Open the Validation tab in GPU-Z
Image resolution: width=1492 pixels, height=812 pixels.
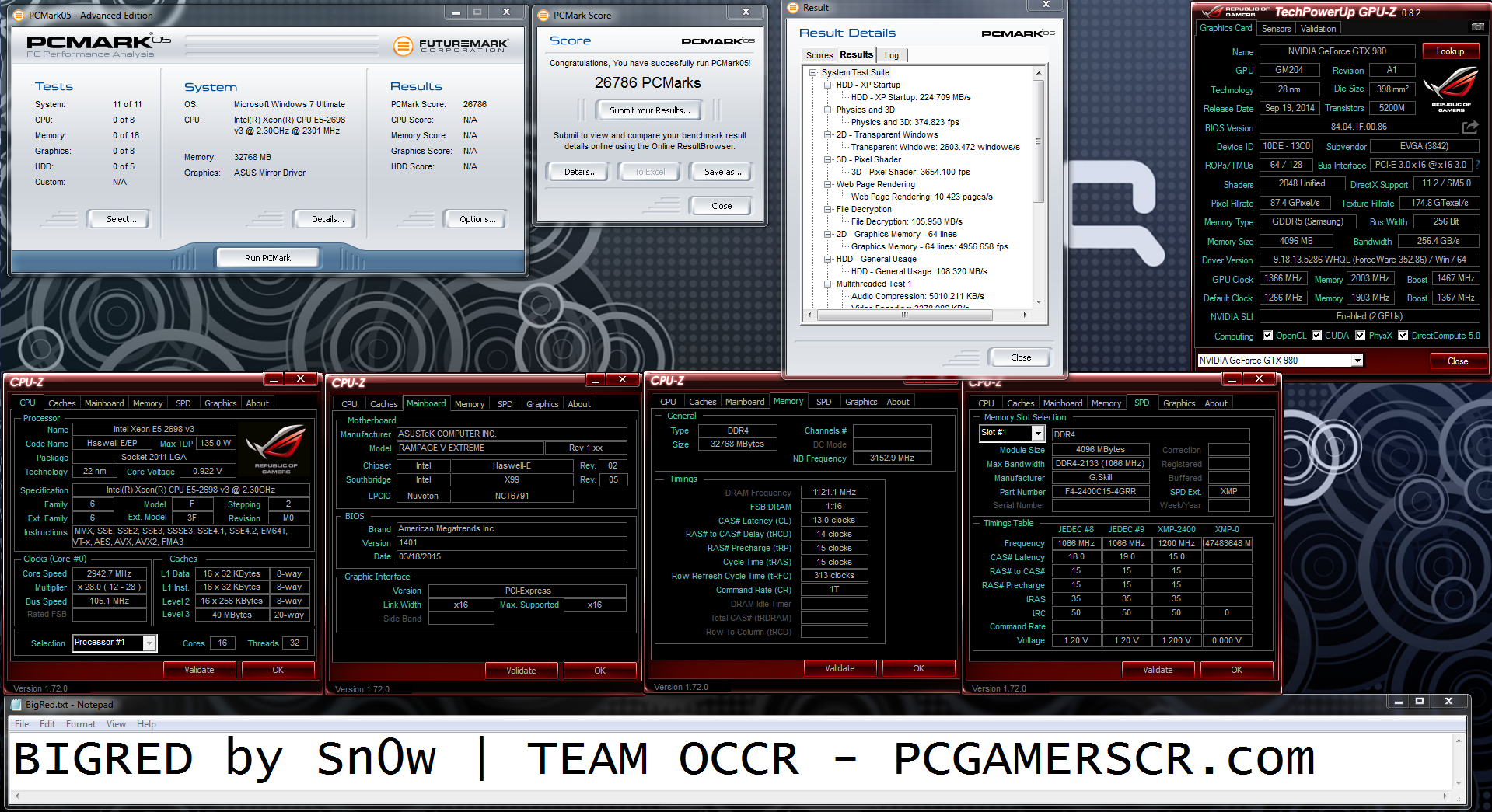pyautogui.click(x=1319, y=29)
